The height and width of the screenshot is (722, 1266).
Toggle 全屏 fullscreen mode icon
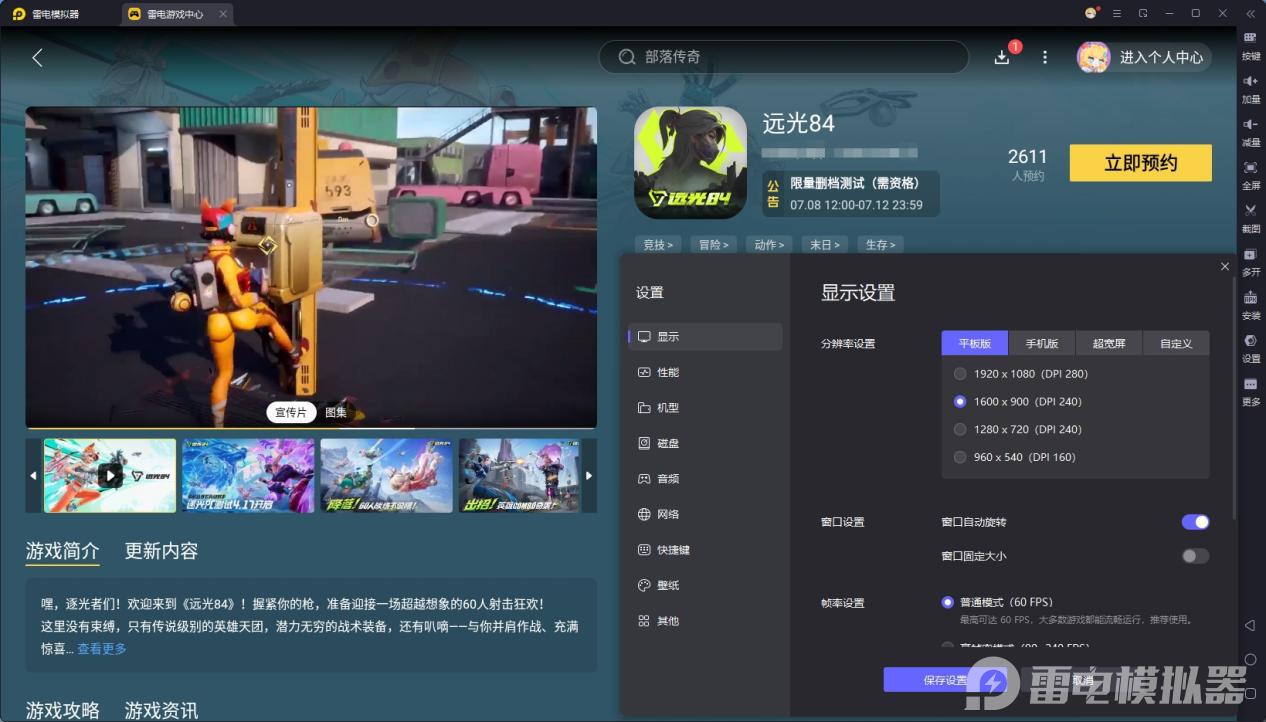pos(1251,167)
